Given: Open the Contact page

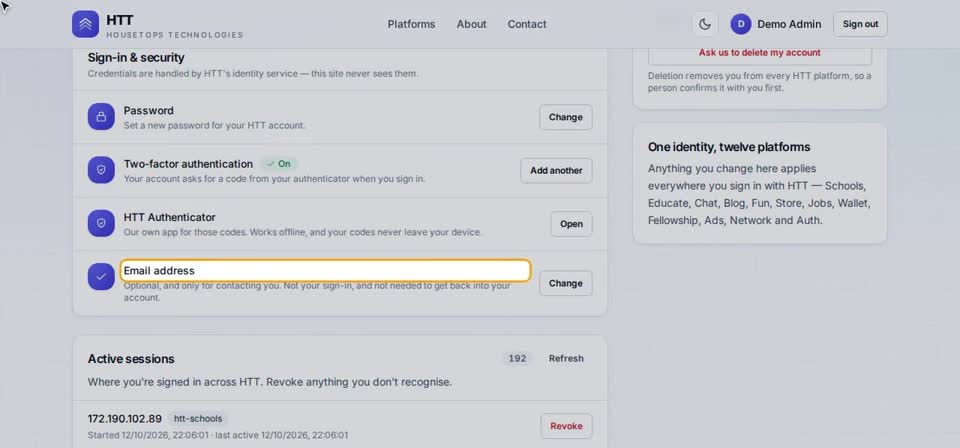Looking at the screenshot, I should (527, 24).
